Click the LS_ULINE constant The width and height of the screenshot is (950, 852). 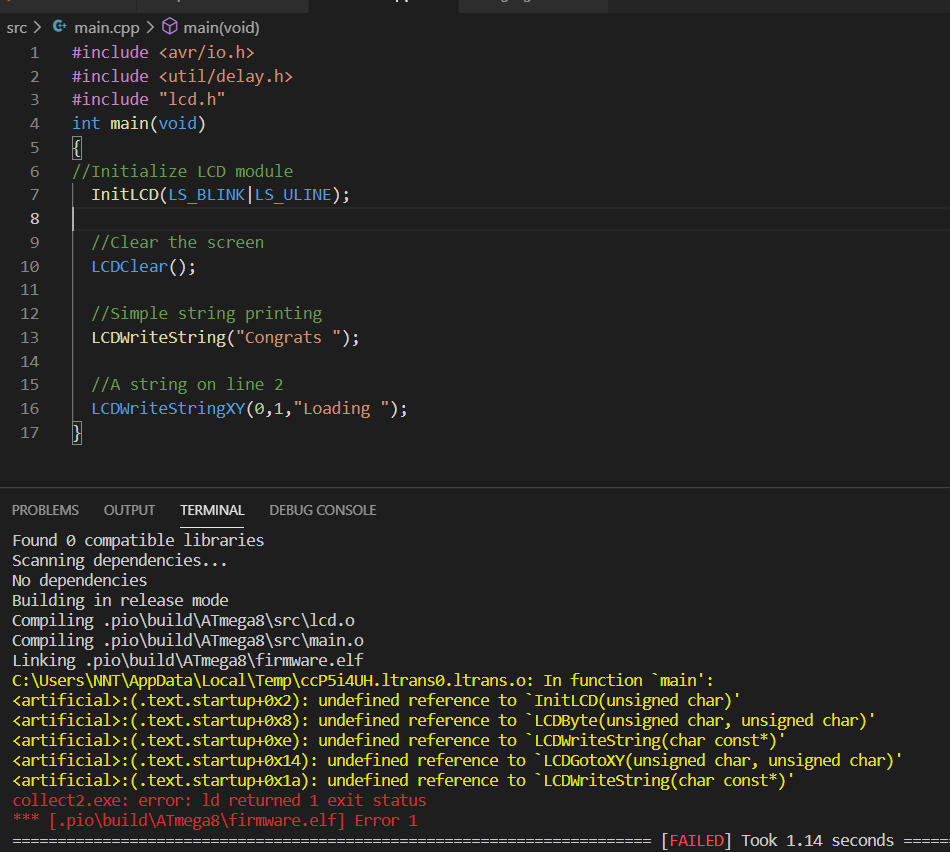[x=293, y=195]
